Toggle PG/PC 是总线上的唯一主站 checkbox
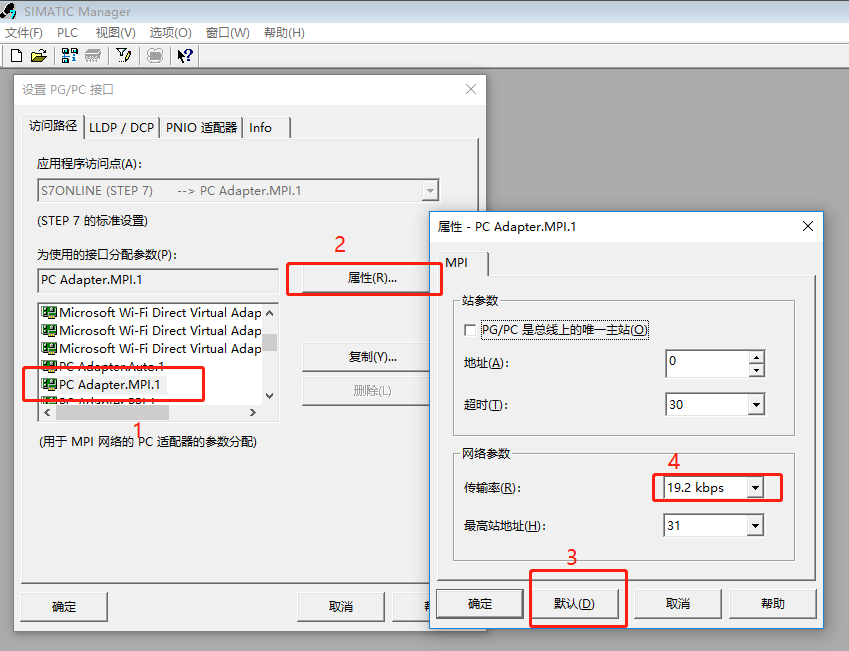 tap(470, 330)
